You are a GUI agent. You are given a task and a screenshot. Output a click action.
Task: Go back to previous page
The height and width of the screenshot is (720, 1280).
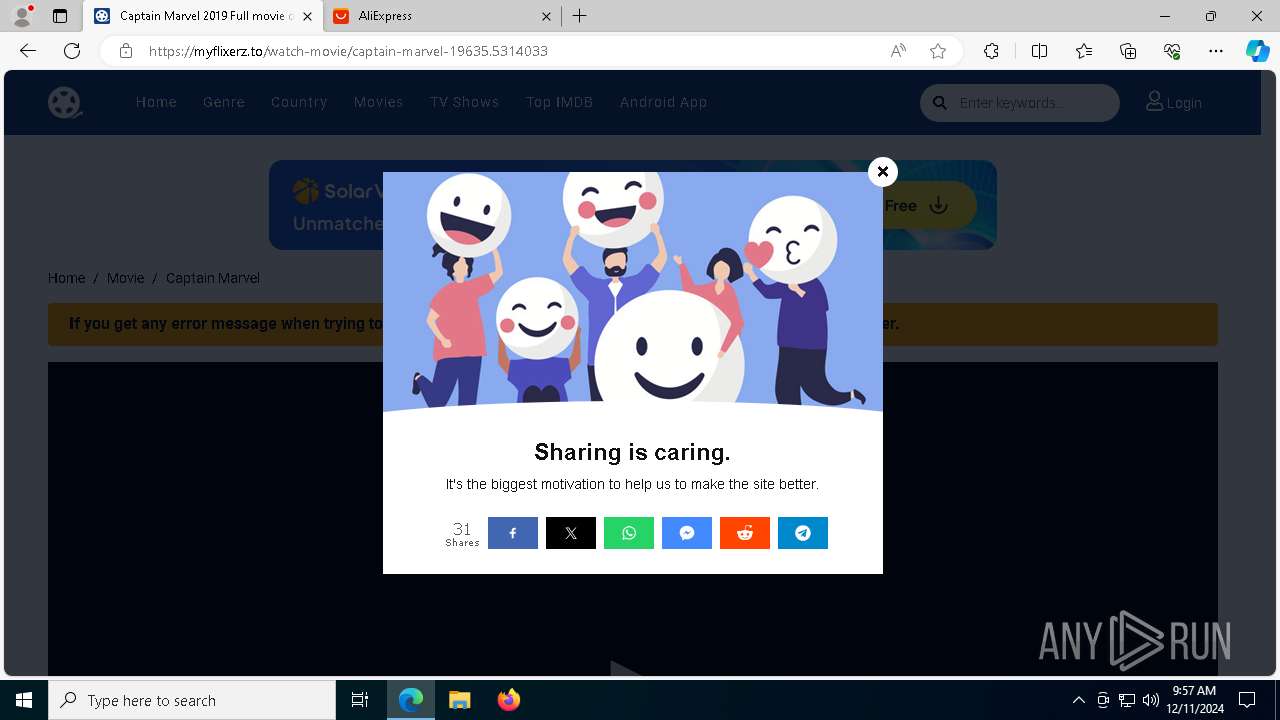[28, 51]
